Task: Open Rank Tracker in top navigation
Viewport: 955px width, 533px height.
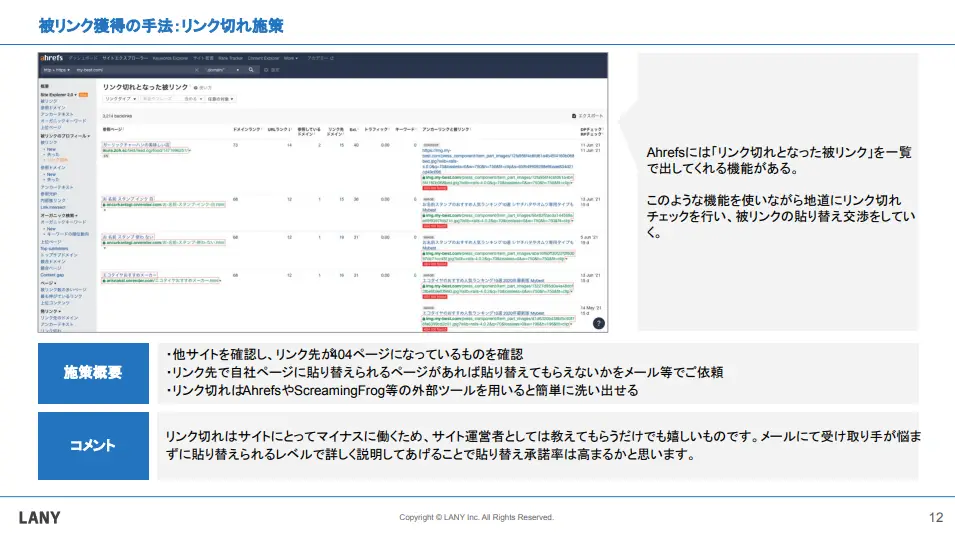Action: click(230, 58)
